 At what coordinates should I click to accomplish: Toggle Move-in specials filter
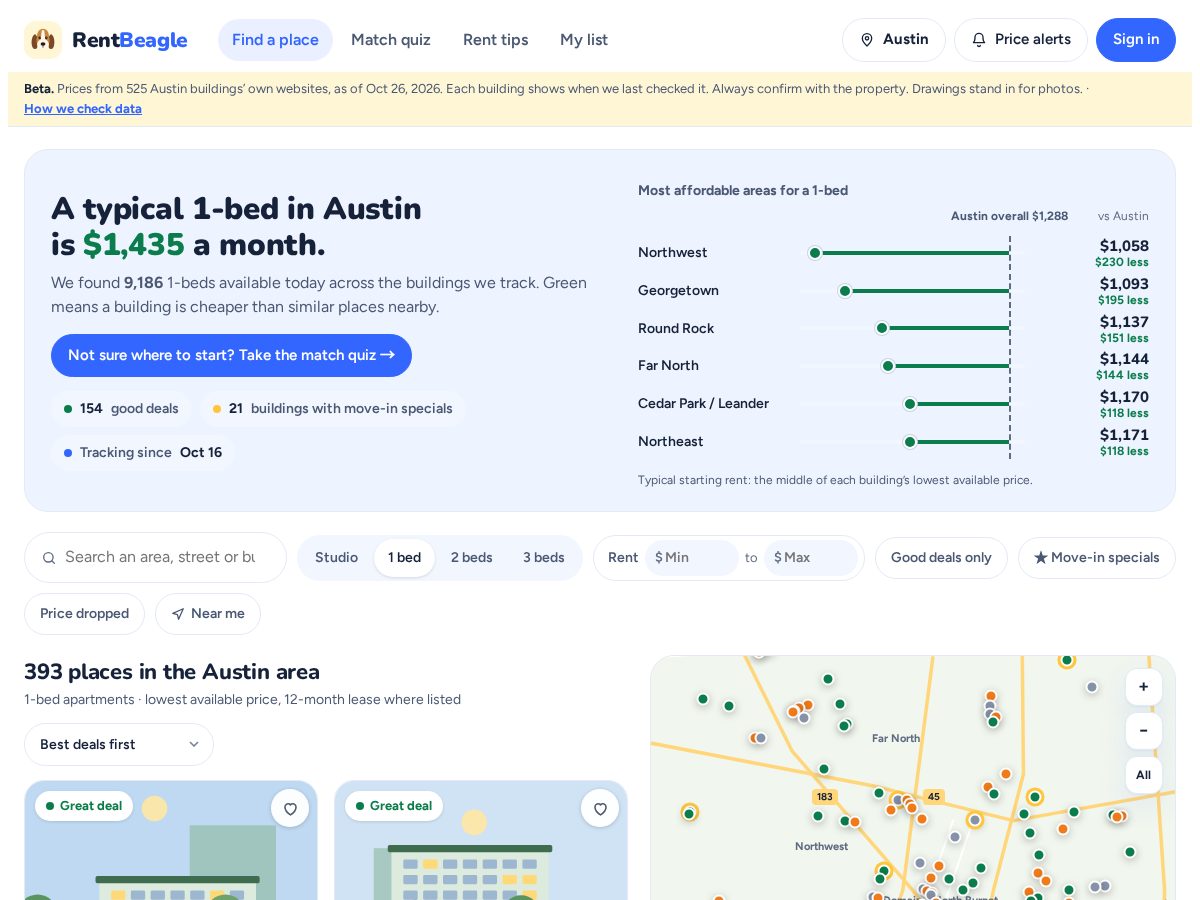pos(1097,558)
